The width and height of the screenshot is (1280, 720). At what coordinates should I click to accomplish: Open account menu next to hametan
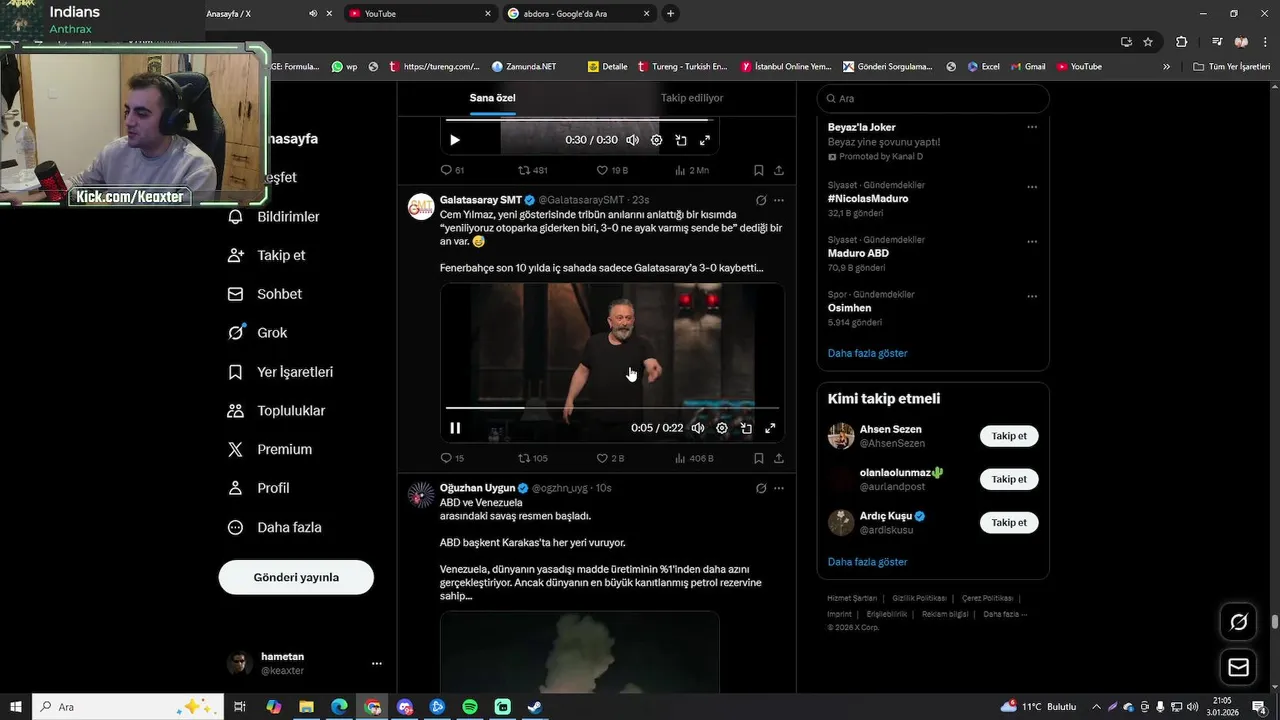(377, 663)
